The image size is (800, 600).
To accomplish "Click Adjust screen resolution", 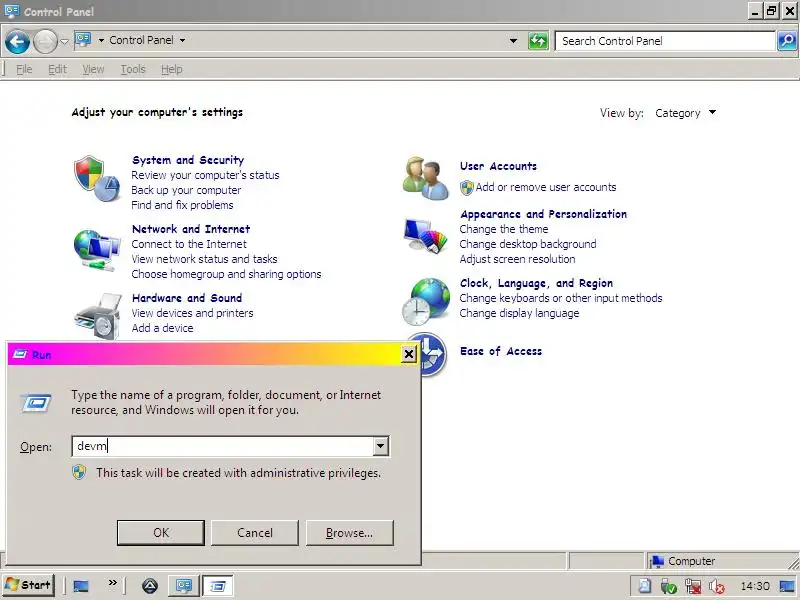I will click(x=517, y=259).
